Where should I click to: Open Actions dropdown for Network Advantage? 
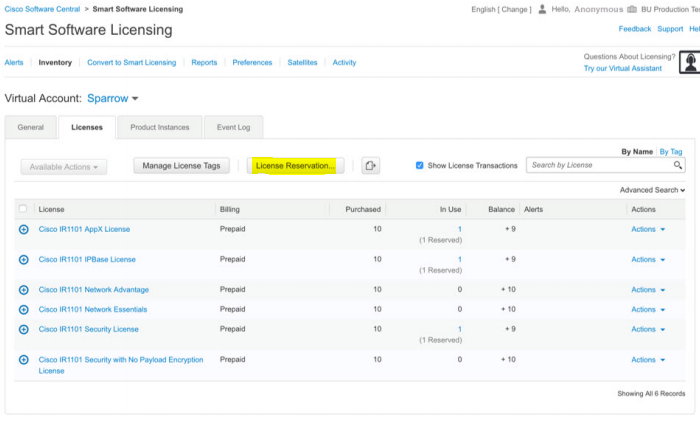(648, 290)
